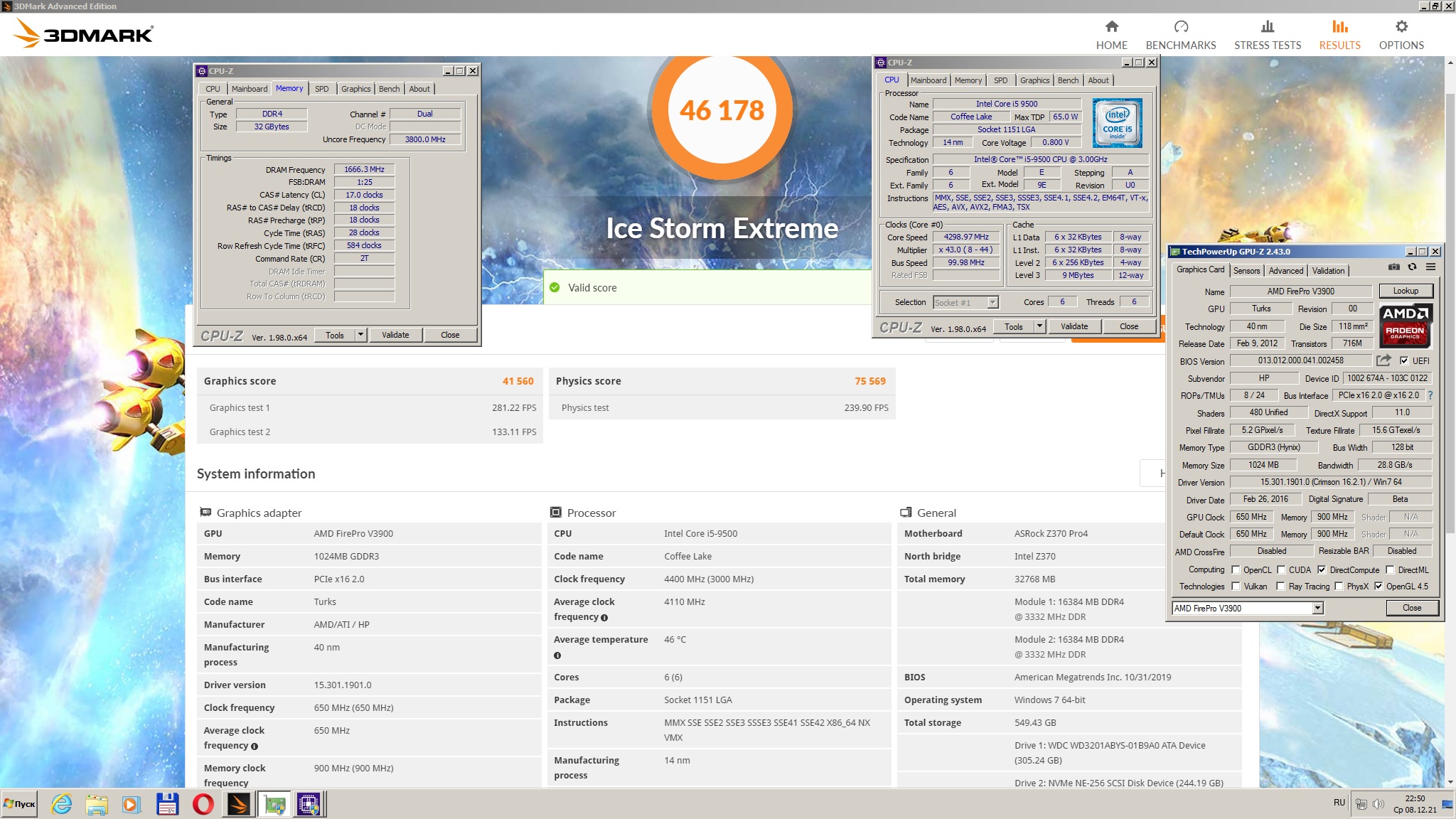Switch to GPU-Z via its taskbar icon

click(274, 804)
